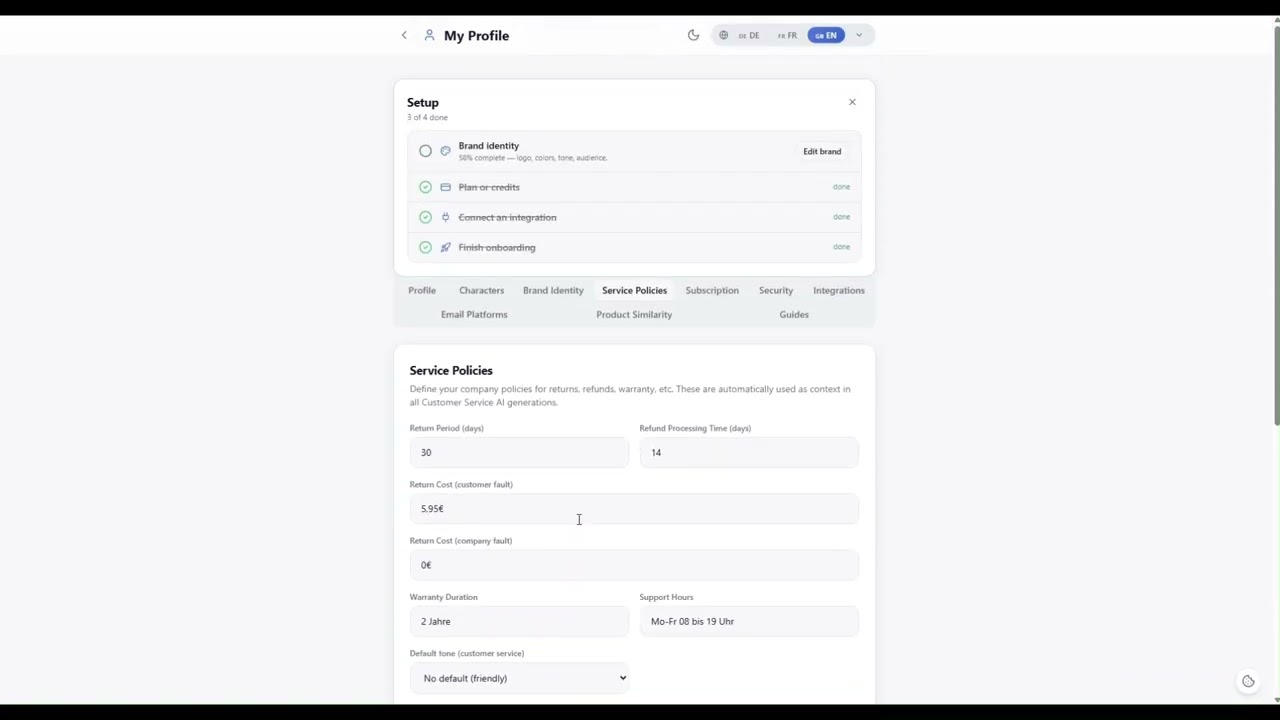The height and width of the screenshot is (720, 1280).
Task: Open the Profile tab
Action: 422,290
